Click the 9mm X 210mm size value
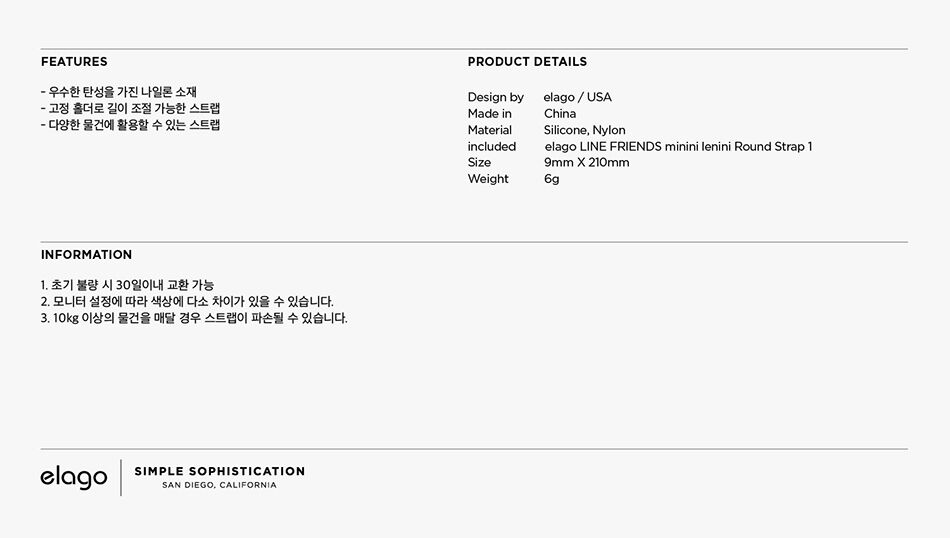Viewport: 950px width, 538px height. tap(586, 162)
